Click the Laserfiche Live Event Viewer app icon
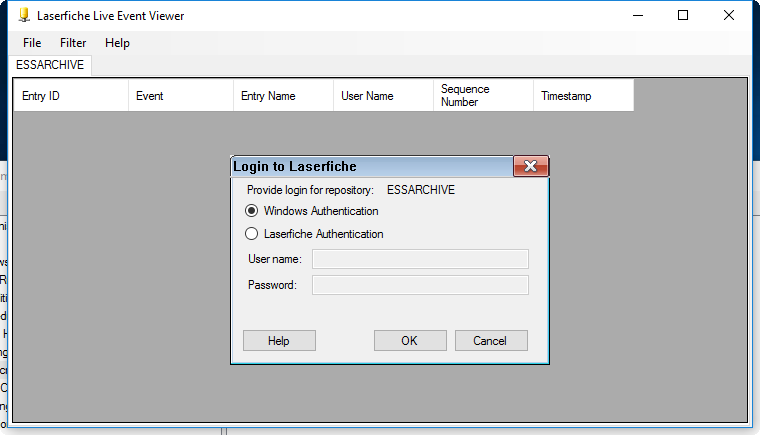 (x=24, y=16)
